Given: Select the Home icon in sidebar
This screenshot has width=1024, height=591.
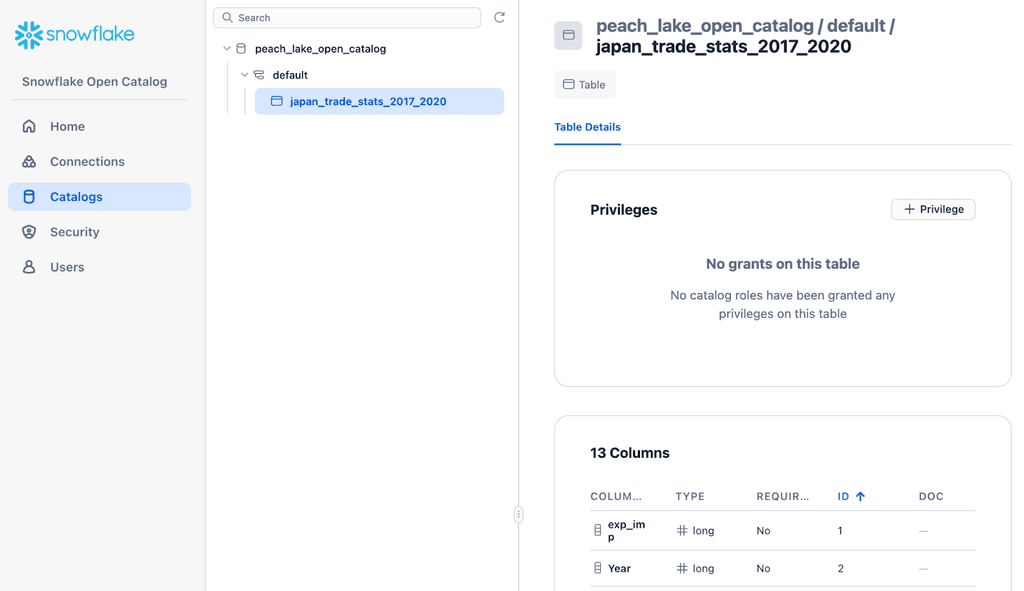Looking at the screenshot, I should (x=32, y=126).
